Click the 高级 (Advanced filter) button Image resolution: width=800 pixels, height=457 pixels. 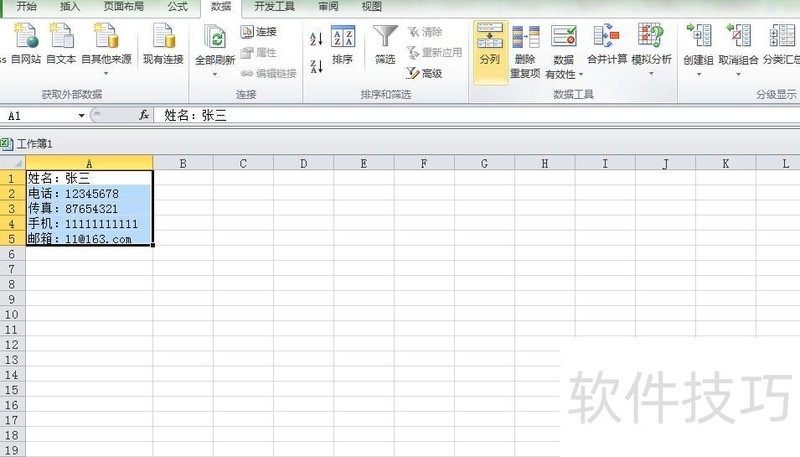coord(424,73)
